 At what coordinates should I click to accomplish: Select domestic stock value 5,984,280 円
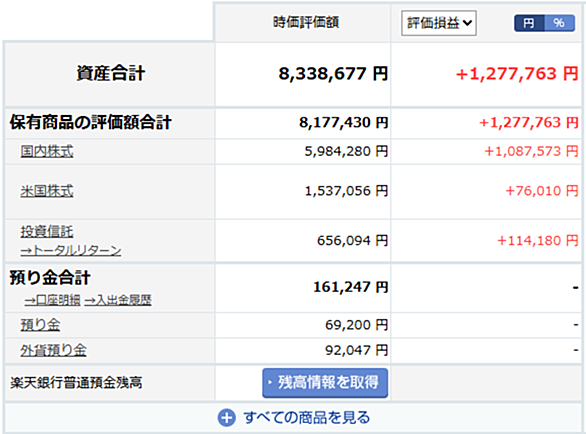(x=346, y=151)
